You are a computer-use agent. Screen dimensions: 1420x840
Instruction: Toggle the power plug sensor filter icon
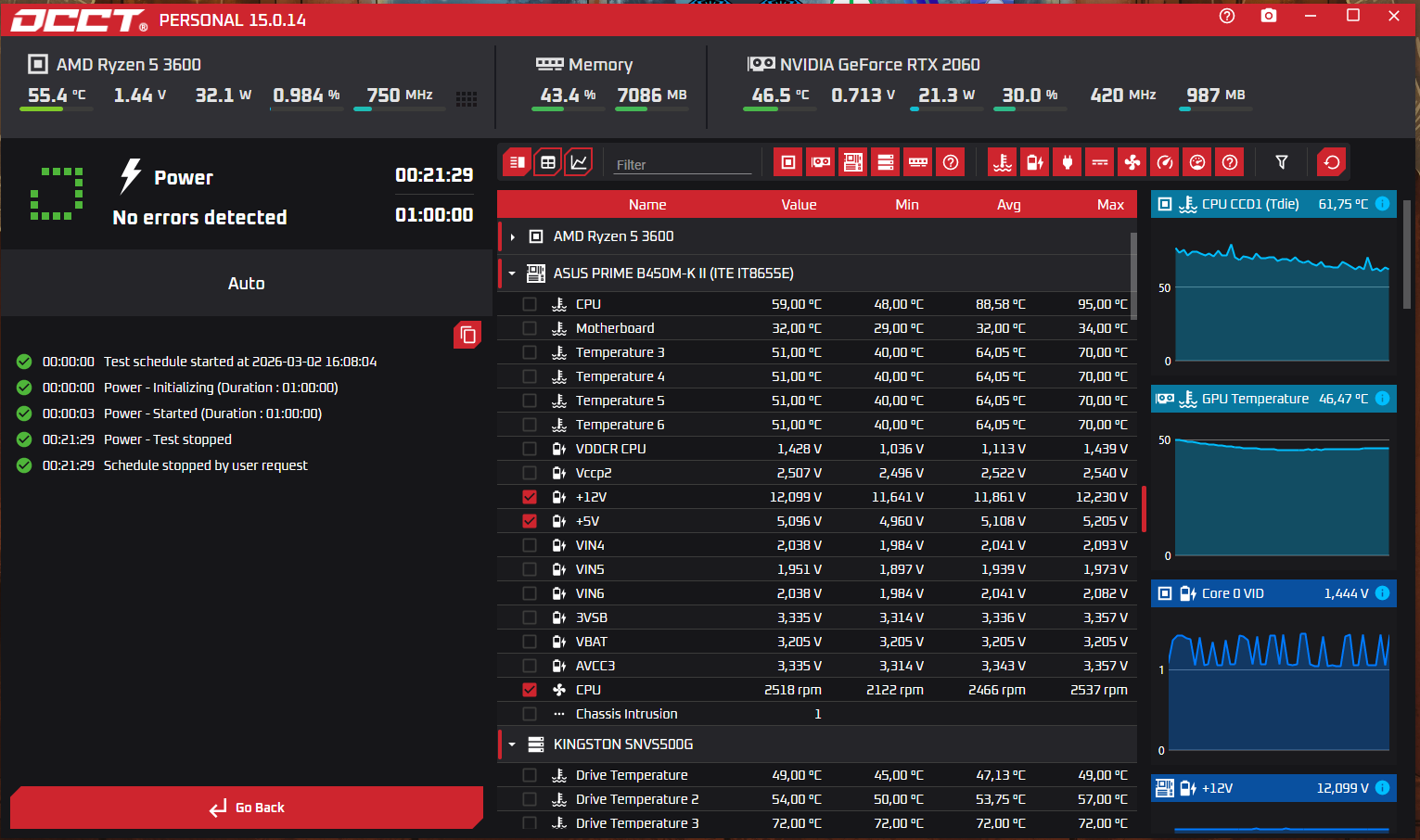pos(1068,162)
